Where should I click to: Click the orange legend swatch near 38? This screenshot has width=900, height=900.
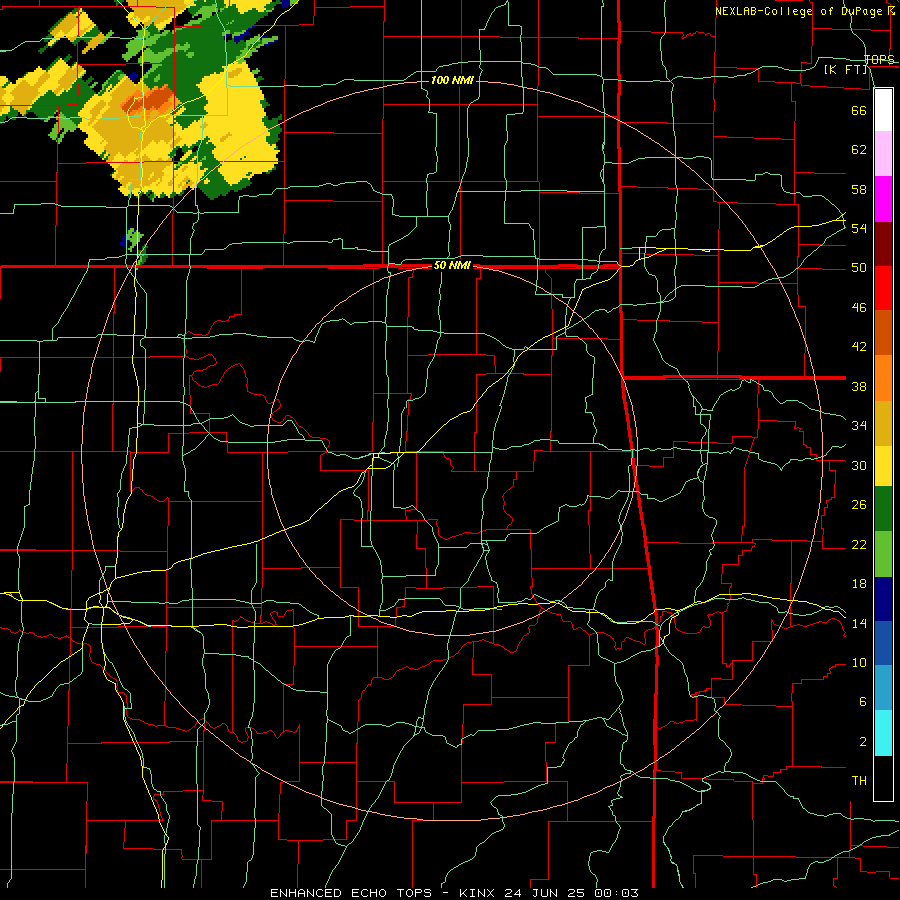click(883, 378)
